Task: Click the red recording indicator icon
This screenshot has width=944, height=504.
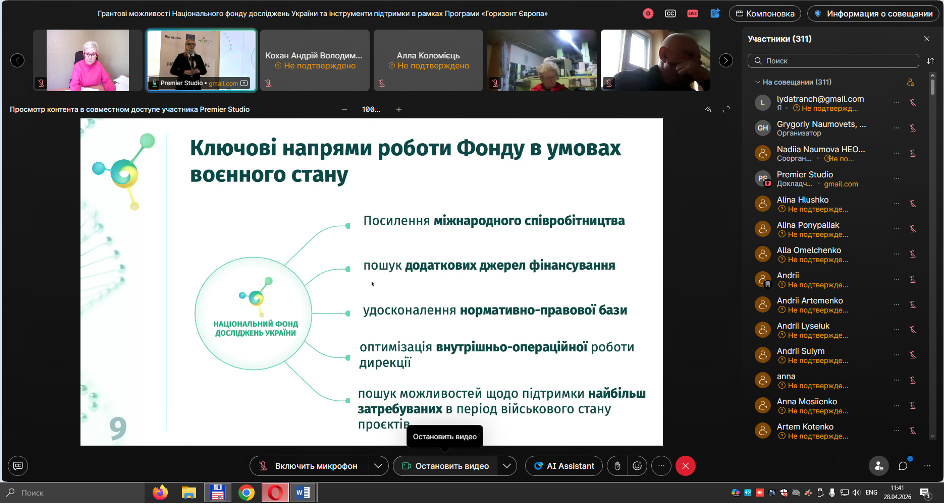Action: click(x=649, y=14)
